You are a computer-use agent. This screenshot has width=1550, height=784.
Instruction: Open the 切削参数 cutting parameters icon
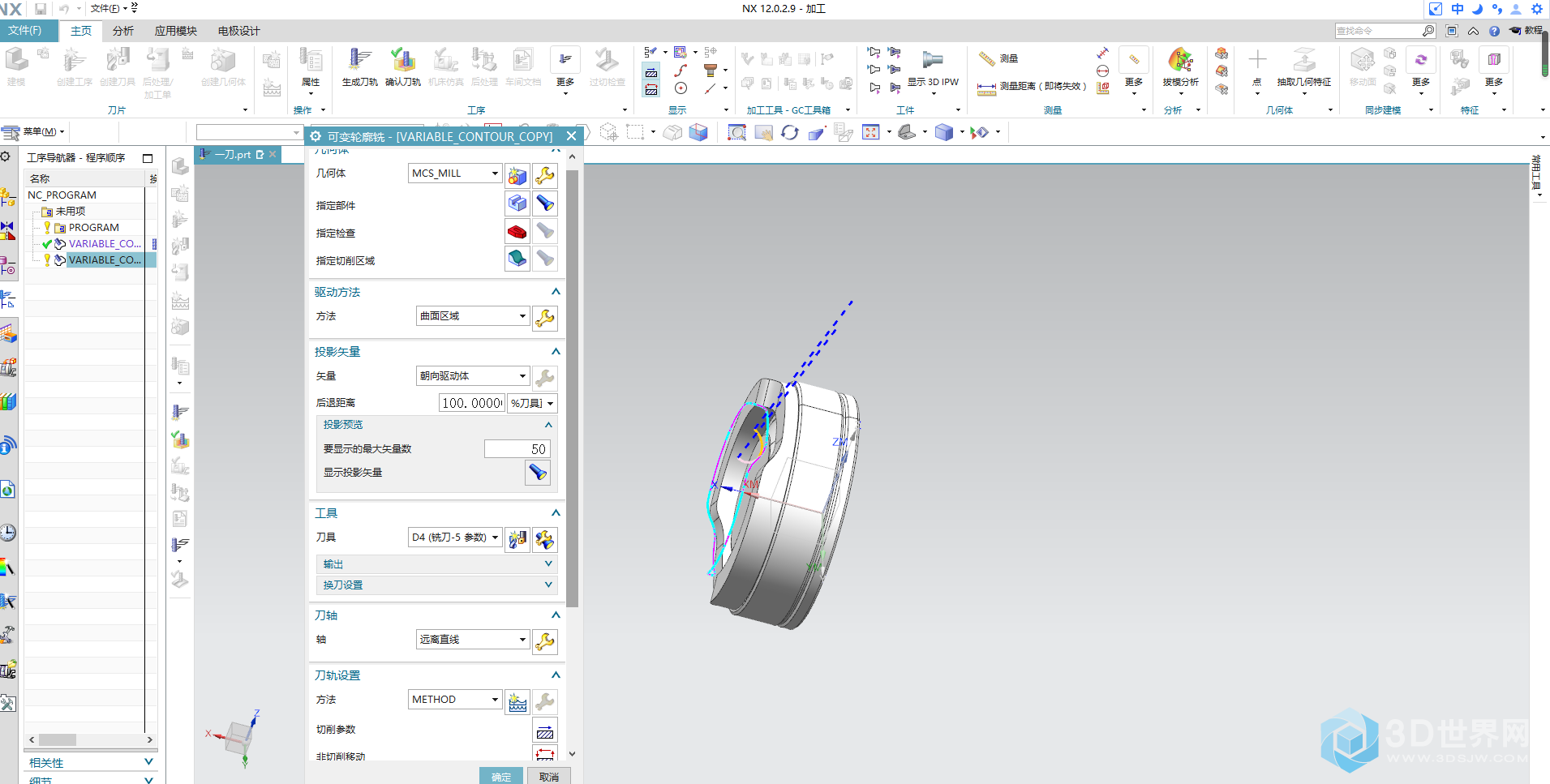[x=545, y=730]
